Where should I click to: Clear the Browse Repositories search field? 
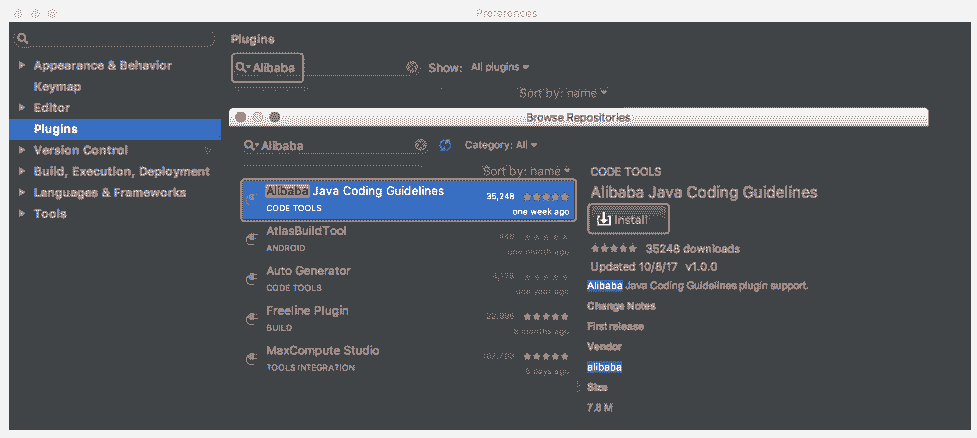(x=421, y=145)
